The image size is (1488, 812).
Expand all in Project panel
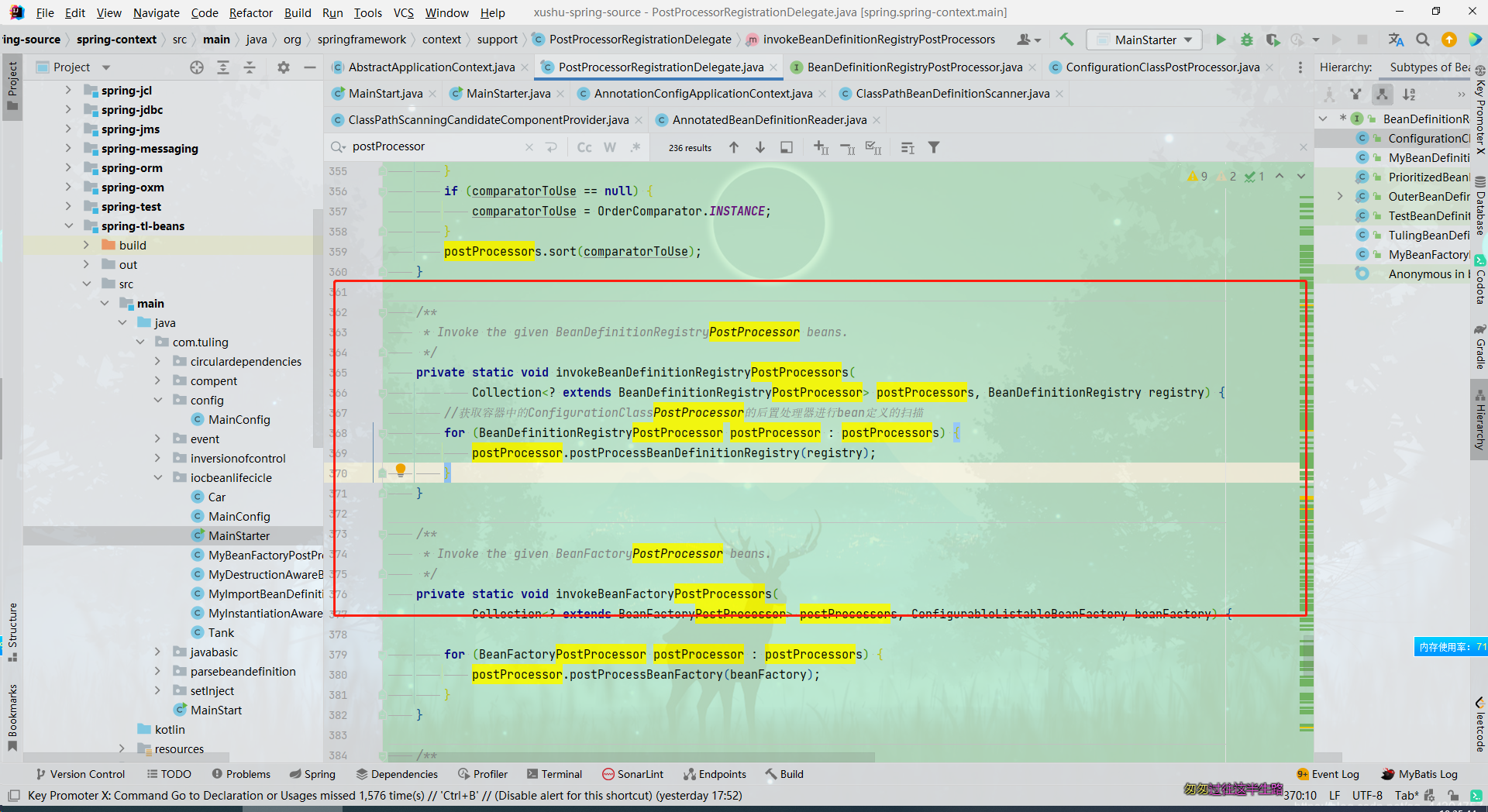point(223,67)
